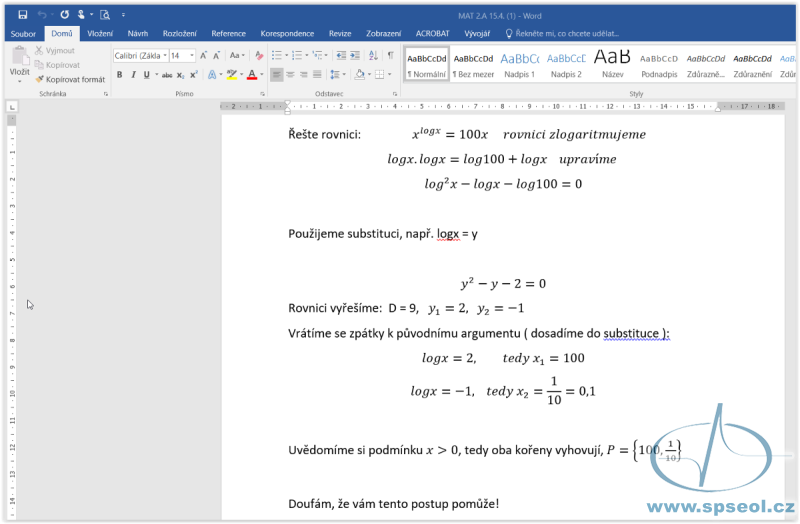
Task: Switch to the Návrh tab
Action: (138, 34)
